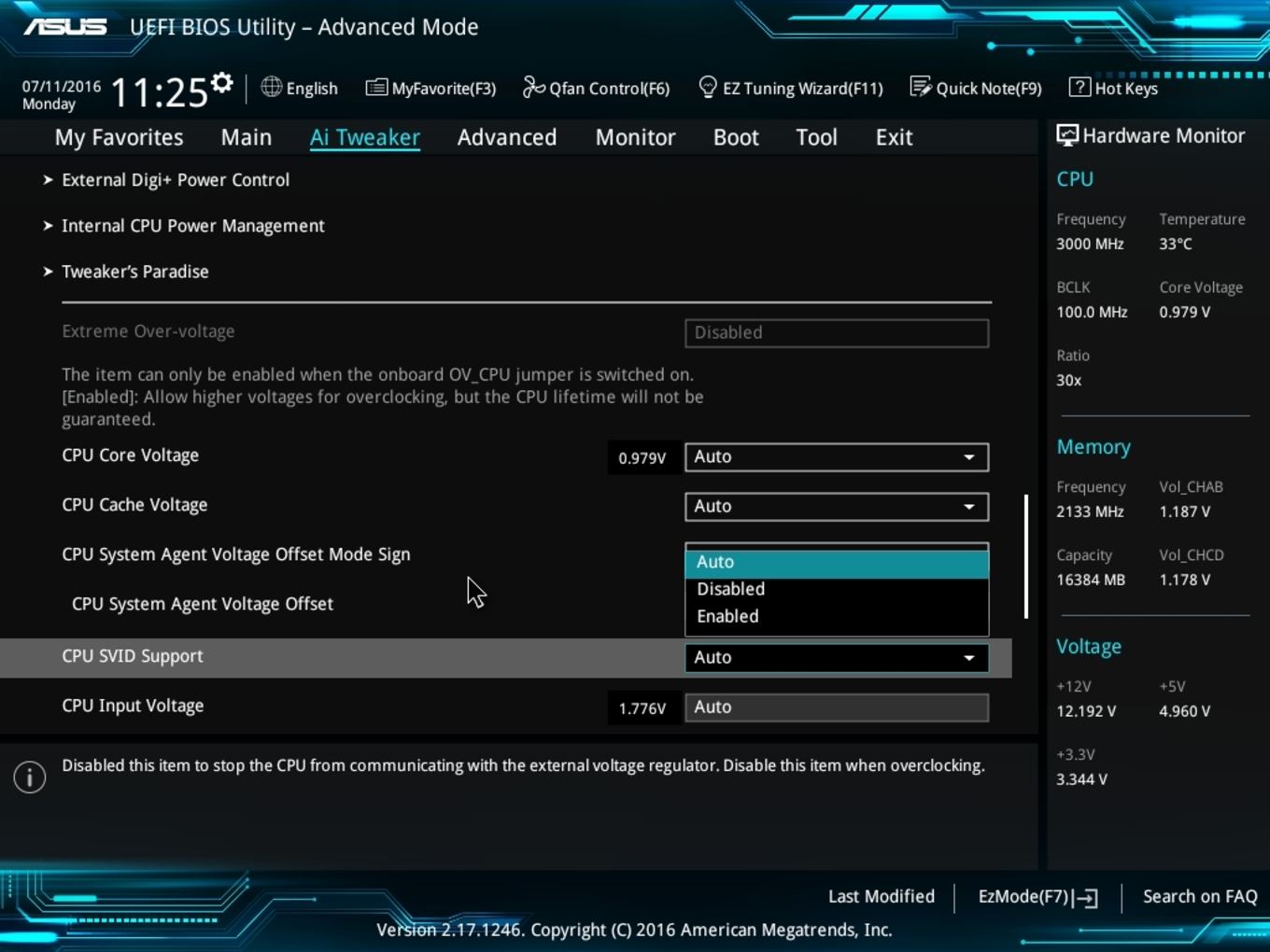The height and width of the screenshot is (952, 1270).
Task: Click the Hot Keys question-mark icon
Action: (x=1079, y=87)
